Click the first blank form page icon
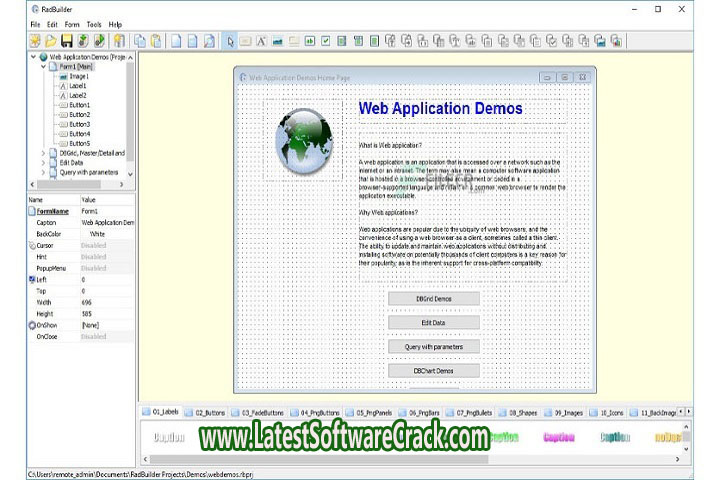Viewport: 720px width, 480px height. 176,41
